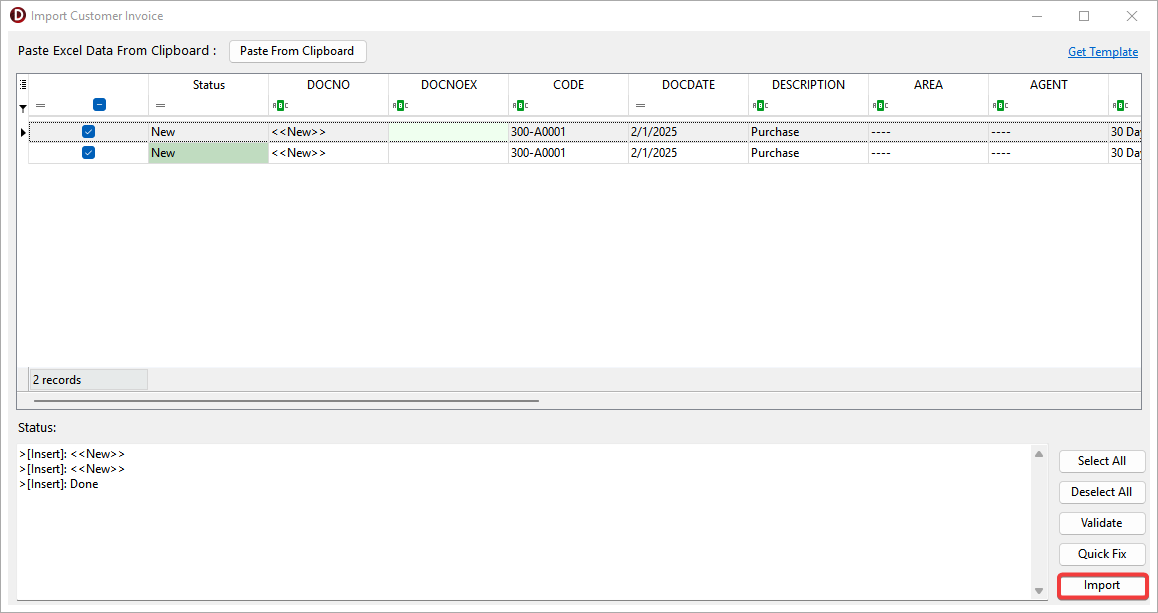The height and width of the screenshot is (613, 1158).
Task: Click the status log scroll down arrow
Action: [1039, 591]
